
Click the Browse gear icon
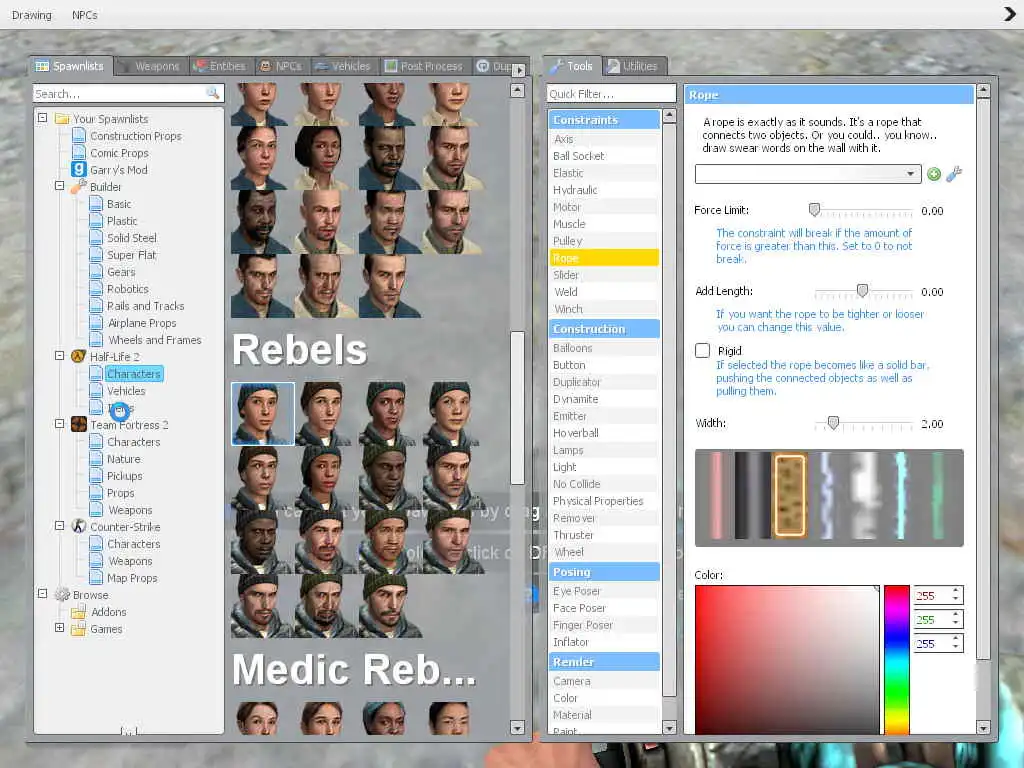62,594
